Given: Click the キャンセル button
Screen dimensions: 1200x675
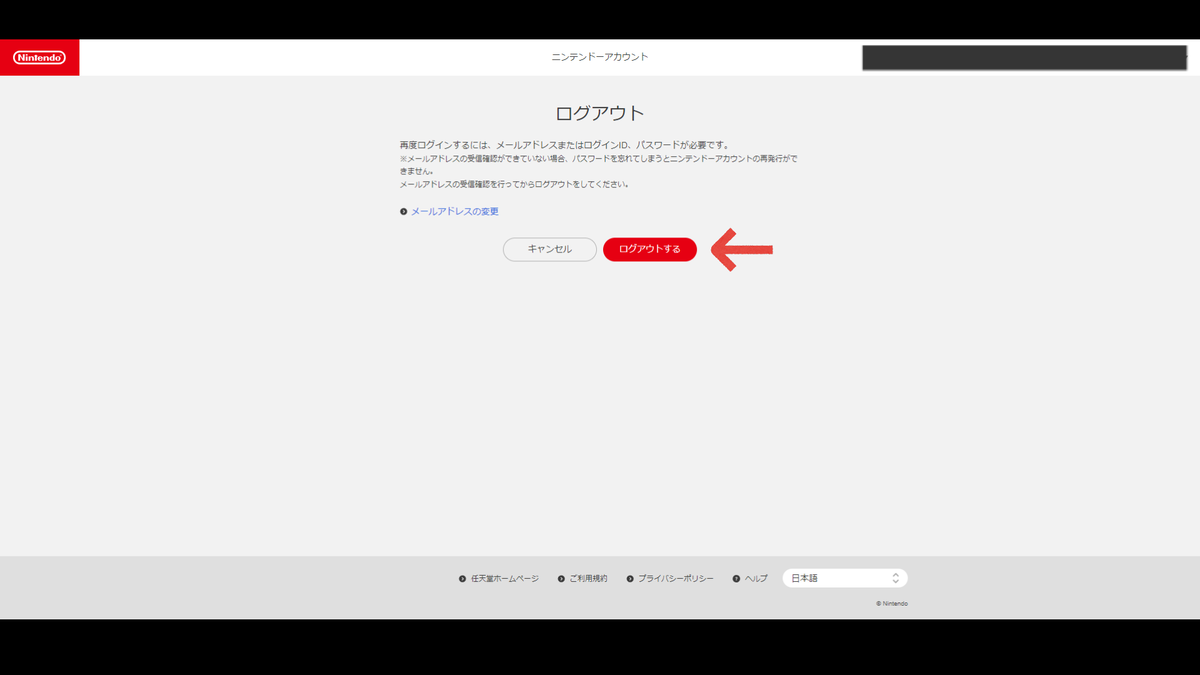Looking at the screenshot, I should click(550, 249).
